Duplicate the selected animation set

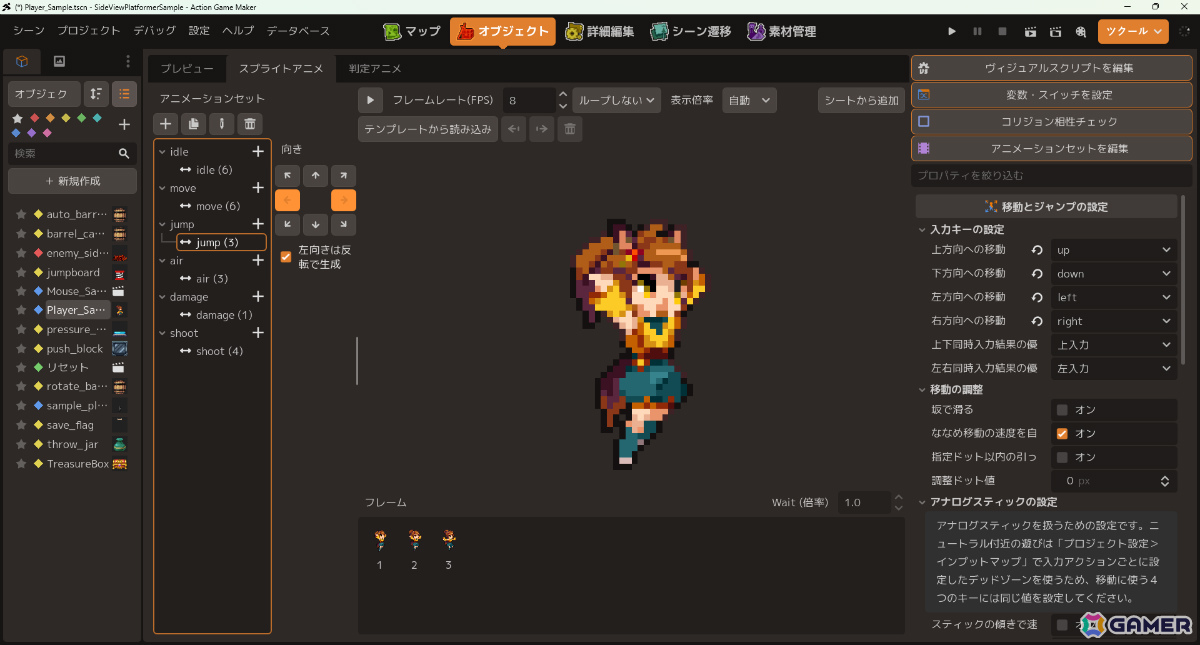[194, 123]
